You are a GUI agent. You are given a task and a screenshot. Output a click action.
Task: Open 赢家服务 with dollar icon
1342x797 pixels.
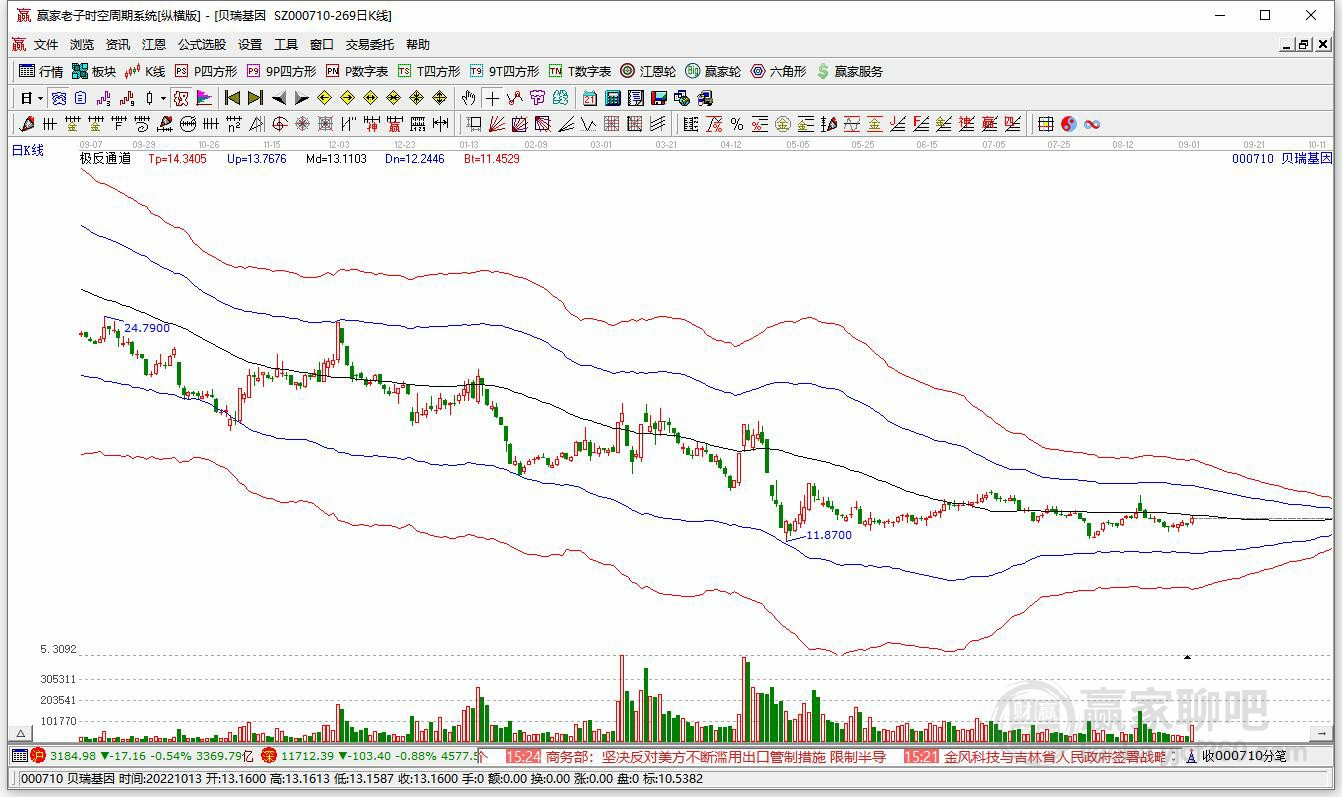click(850, 71)
